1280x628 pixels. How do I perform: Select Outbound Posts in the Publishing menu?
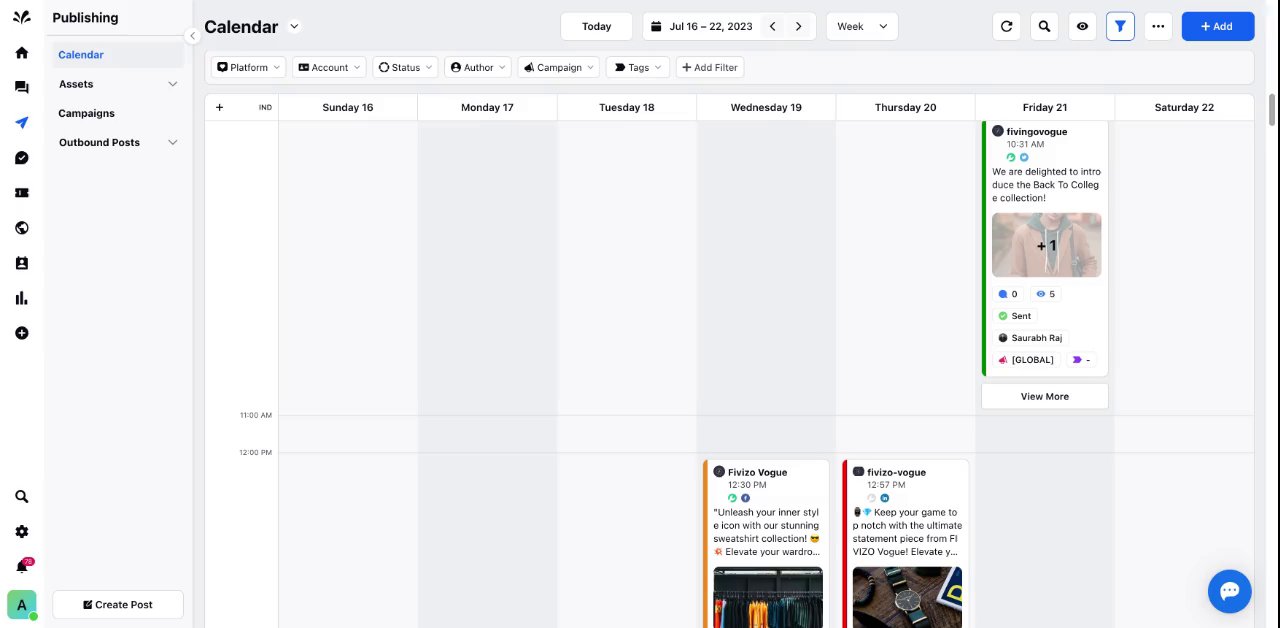99,142
